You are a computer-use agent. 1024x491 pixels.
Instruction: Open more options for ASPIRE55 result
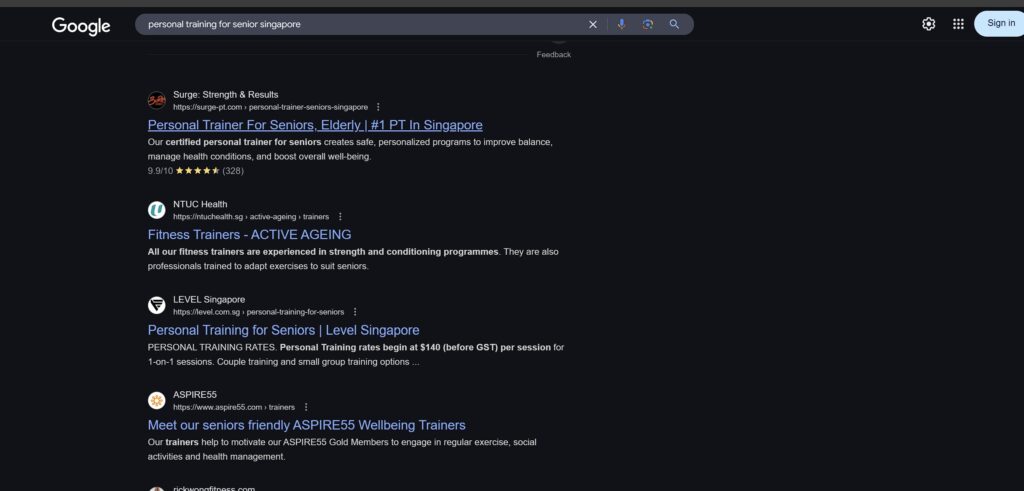pyautogui.click(x=306, y=407)
